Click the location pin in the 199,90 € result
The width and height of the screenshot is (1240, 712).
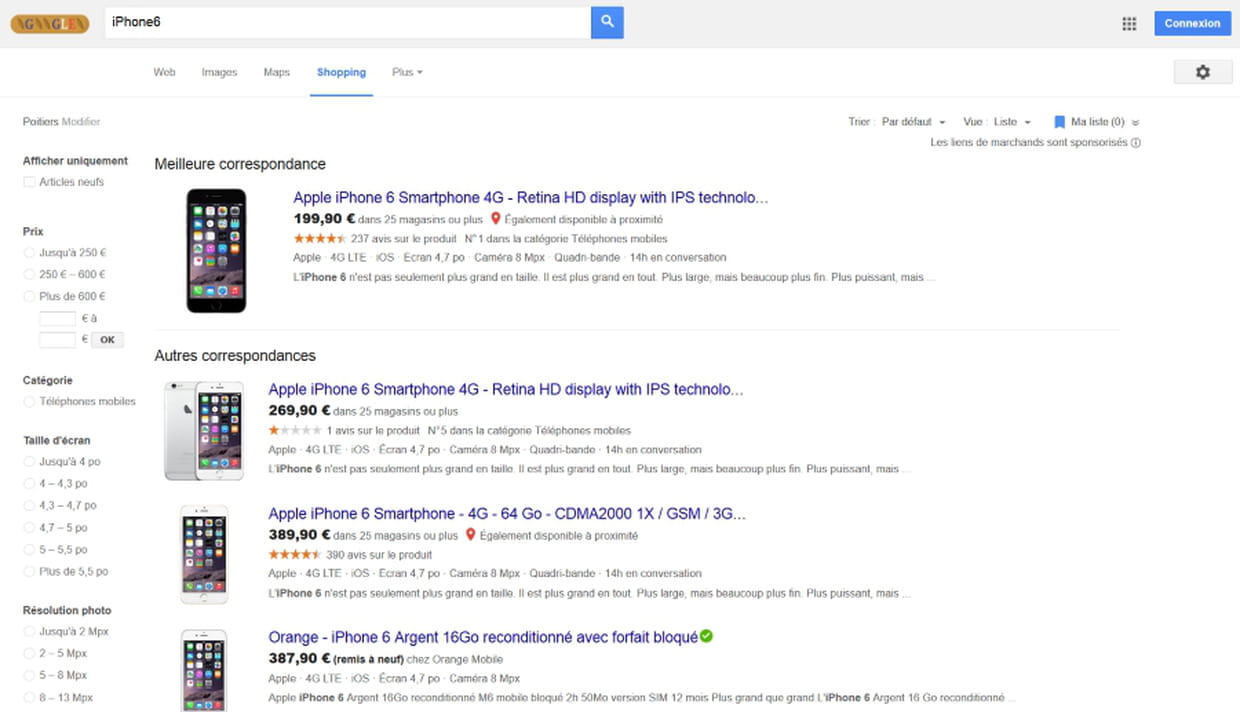[x=495, y=219]
